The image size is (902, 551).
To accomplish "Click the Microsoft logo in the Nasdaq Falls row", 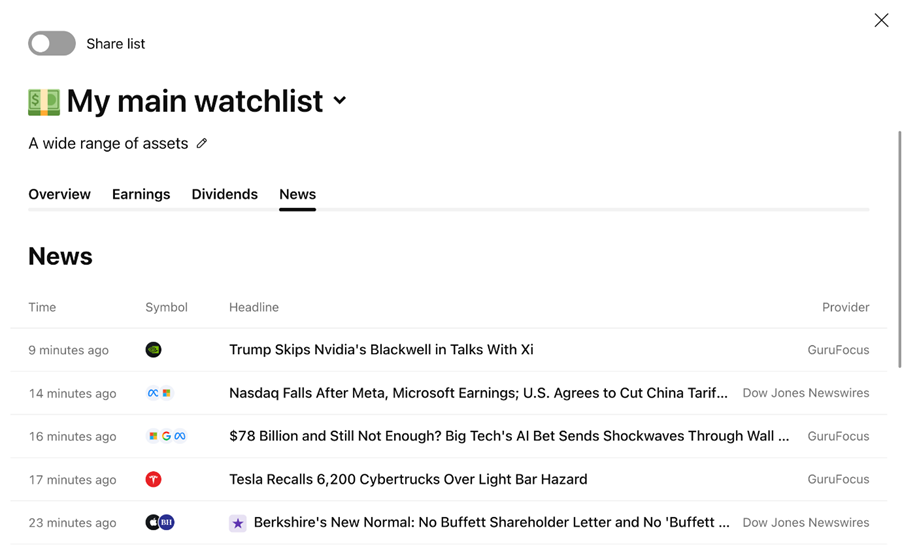I will 166,393.
